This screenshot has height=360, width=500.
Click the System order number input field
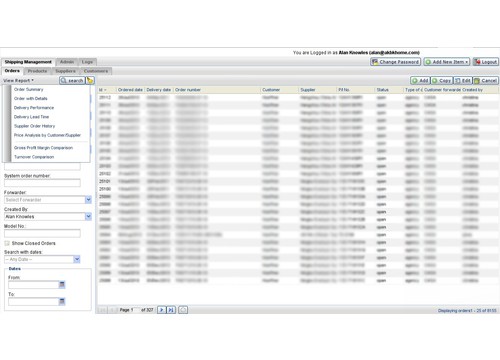(42, 183)
